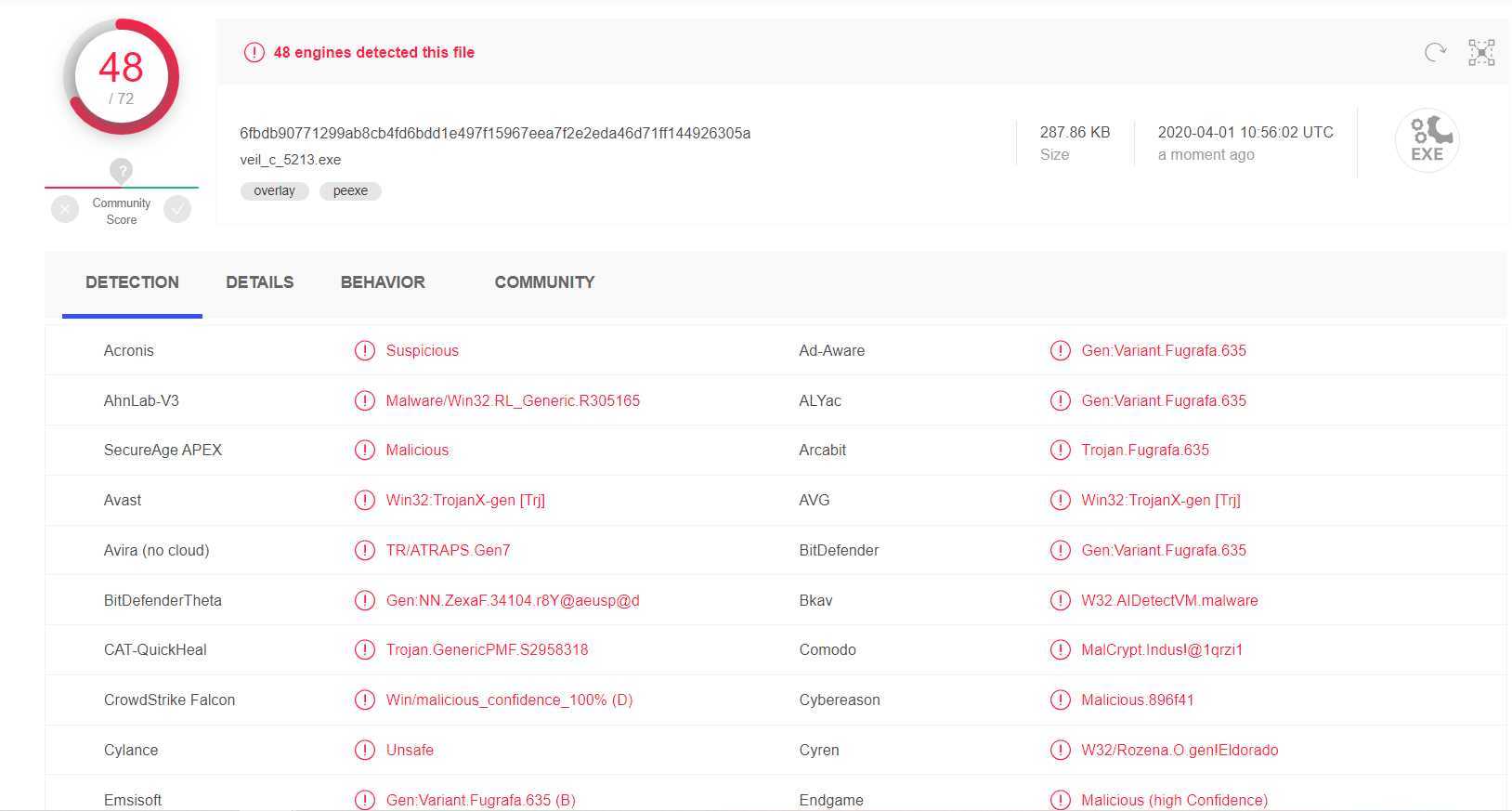Click warning icon in Bkav row
Screen dimensions: 1512x811
tap(1061, 600)
